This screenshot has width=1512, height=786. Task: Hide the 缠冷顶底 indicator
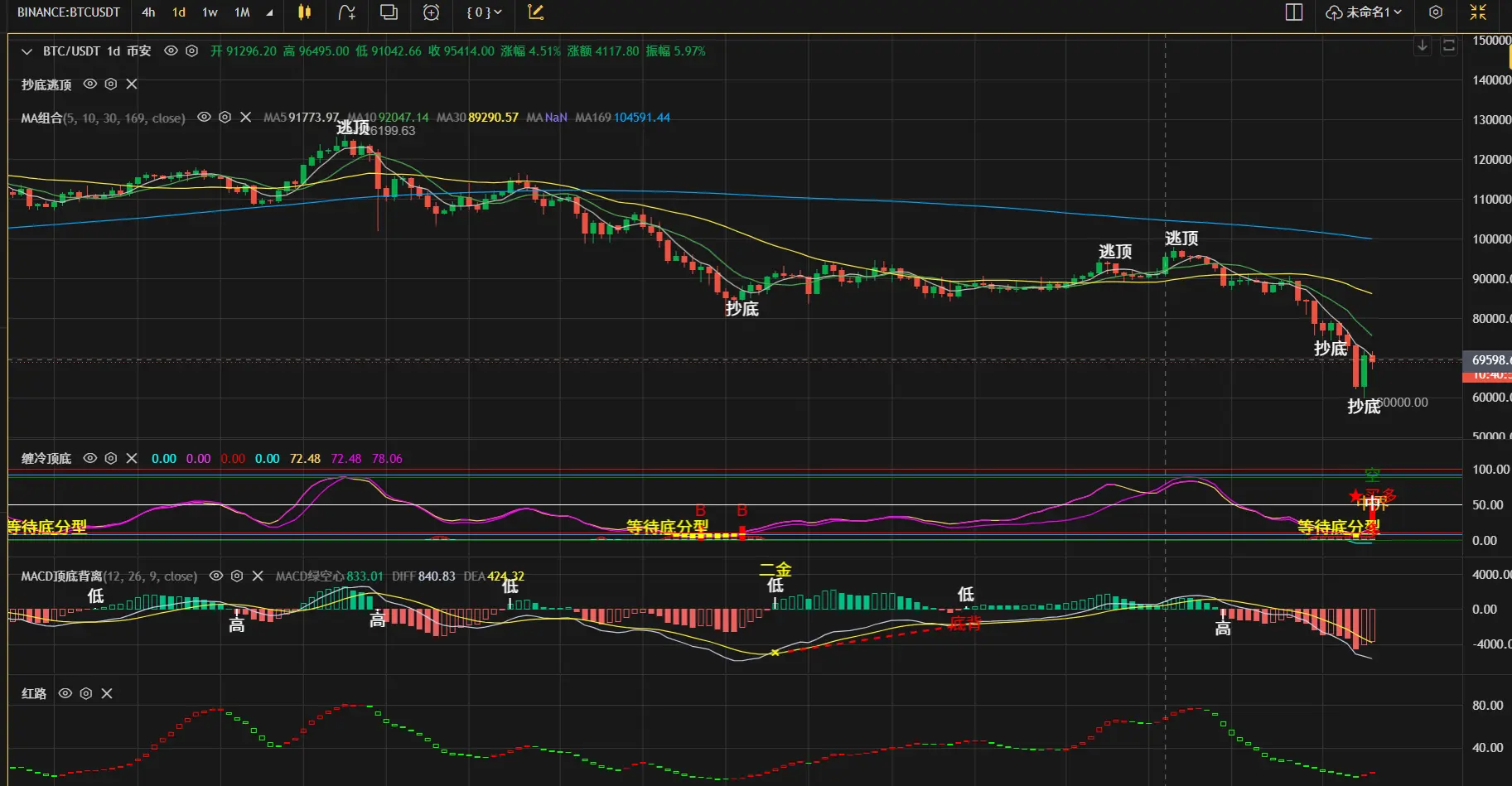[90, 458]
